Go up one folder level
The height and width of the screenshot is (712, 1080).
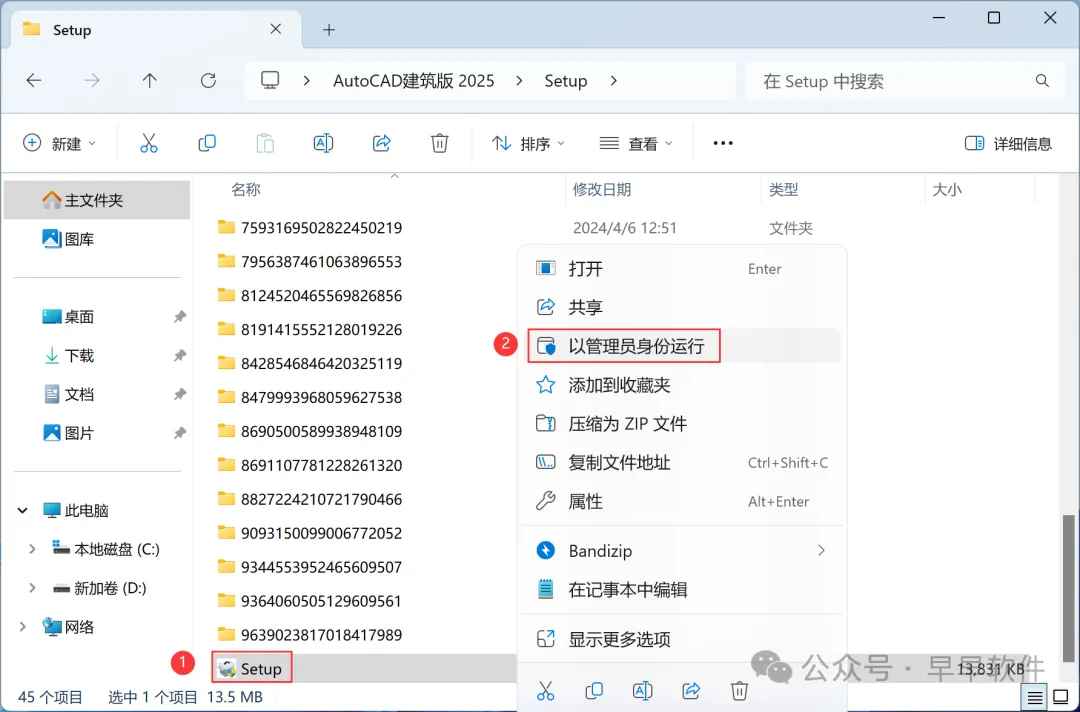[149, 81]
